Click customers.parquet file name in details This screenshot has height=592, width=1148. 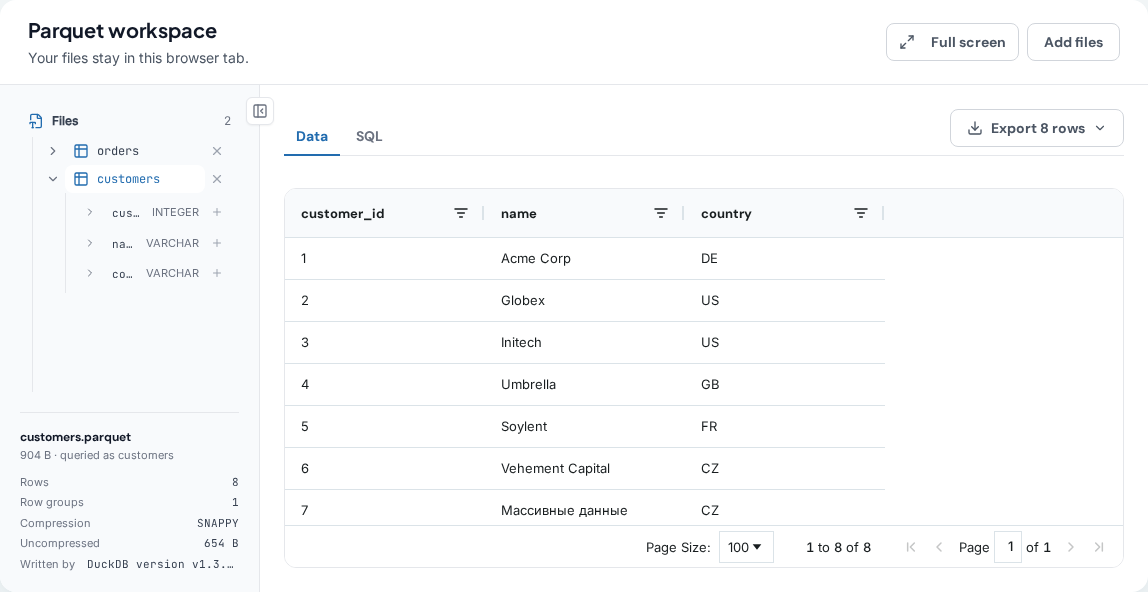click(x=75, y=437)
